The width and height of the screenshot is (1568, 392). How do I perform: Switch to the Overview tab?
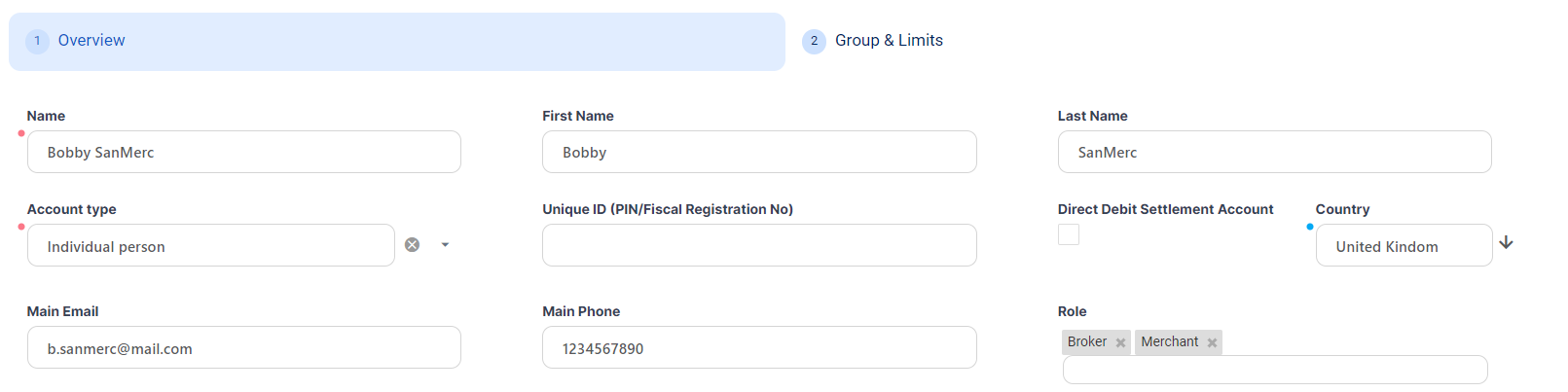point(91,41)
